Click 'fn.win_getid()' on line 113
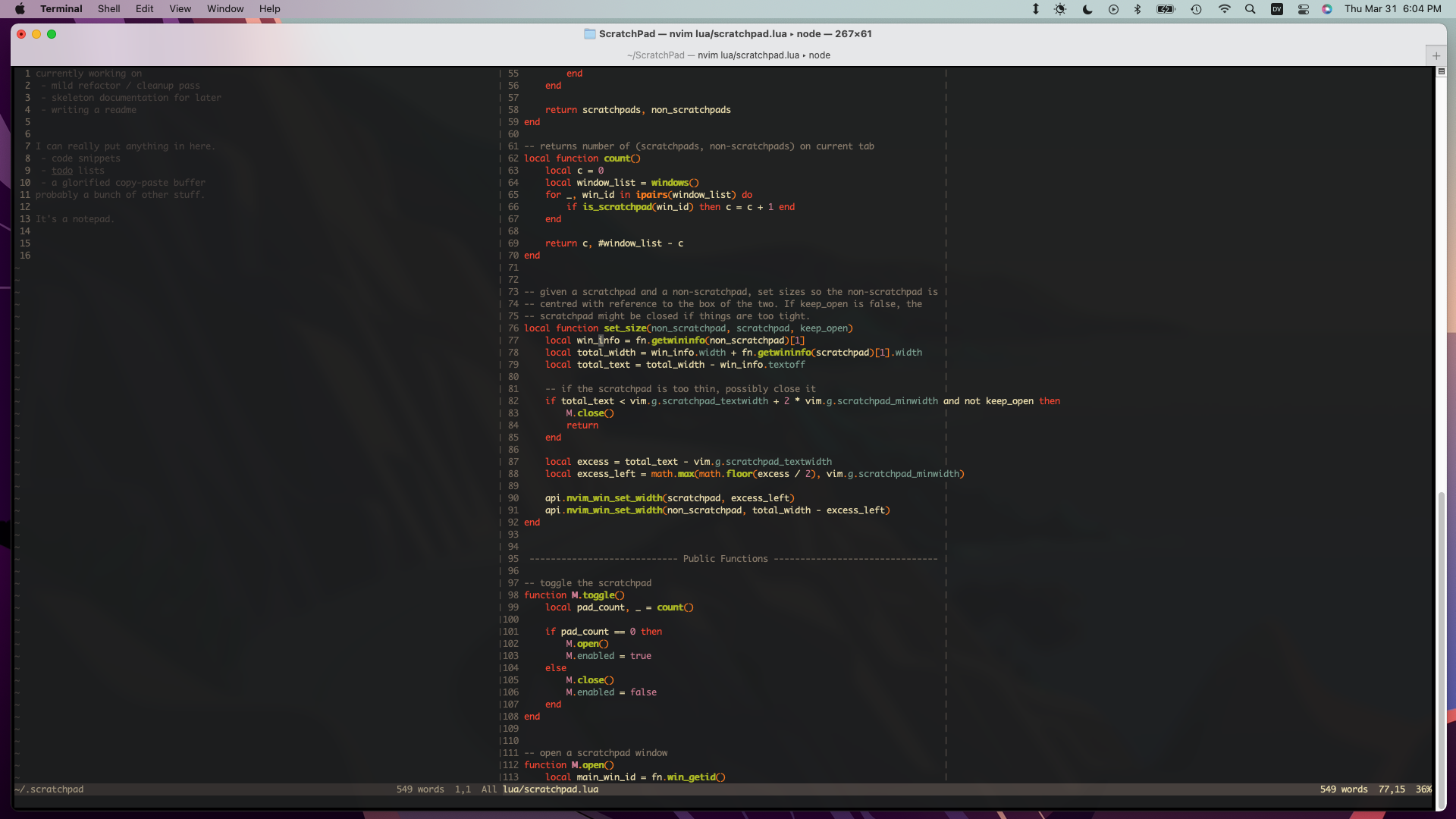This screenshot has width=1456, height=819. point(689,777)
